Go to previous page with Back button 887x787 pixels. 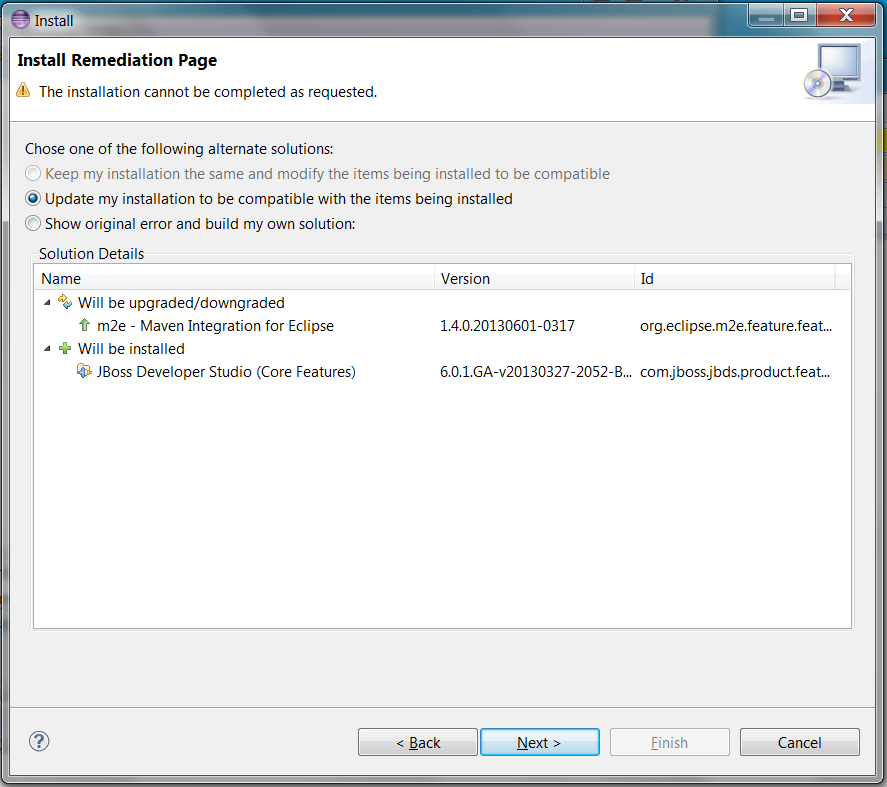[x=418, y=742]
